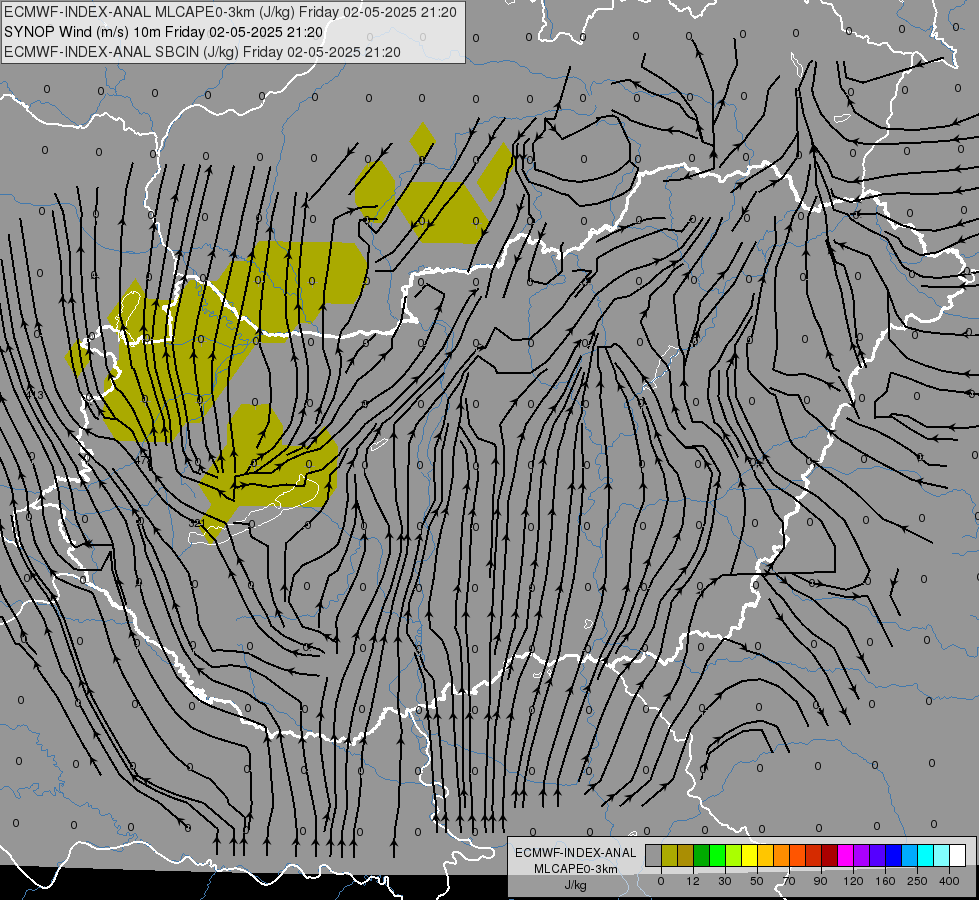Click the station value '321' on the map
Image resolution: width=979 pixels, height=900 pixels.
coord(196,522)
